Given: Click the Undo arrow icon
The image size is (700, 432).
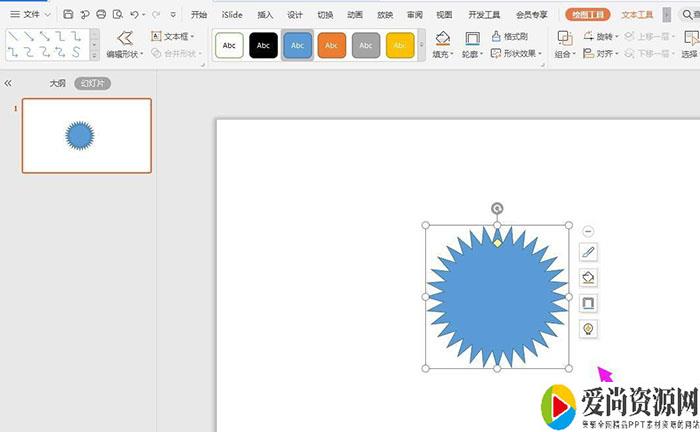Looking at the screenshot, I should coord(135,15).
